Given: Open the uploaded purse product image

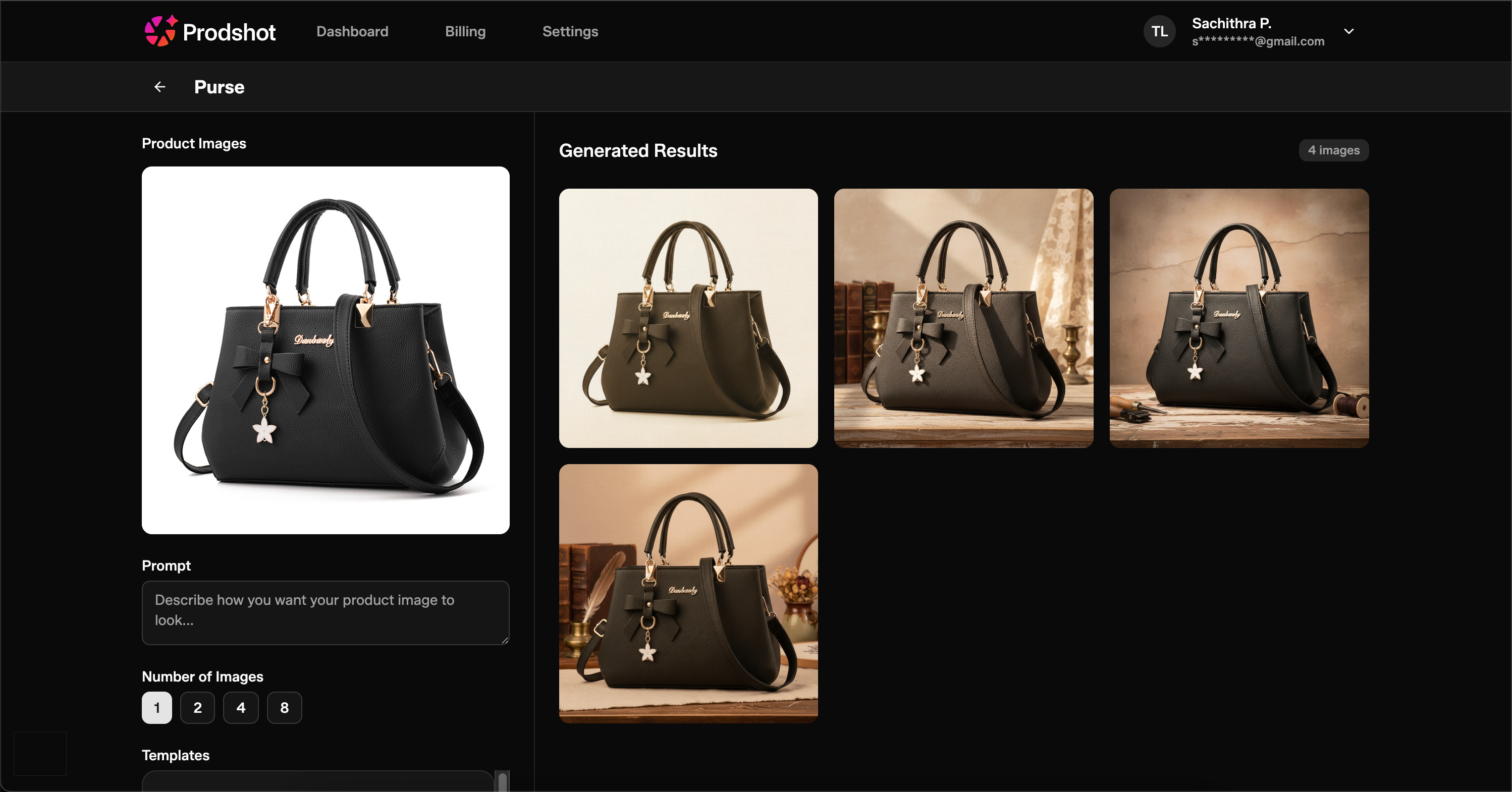Looking at the screenshot, I should coord(326,350).
